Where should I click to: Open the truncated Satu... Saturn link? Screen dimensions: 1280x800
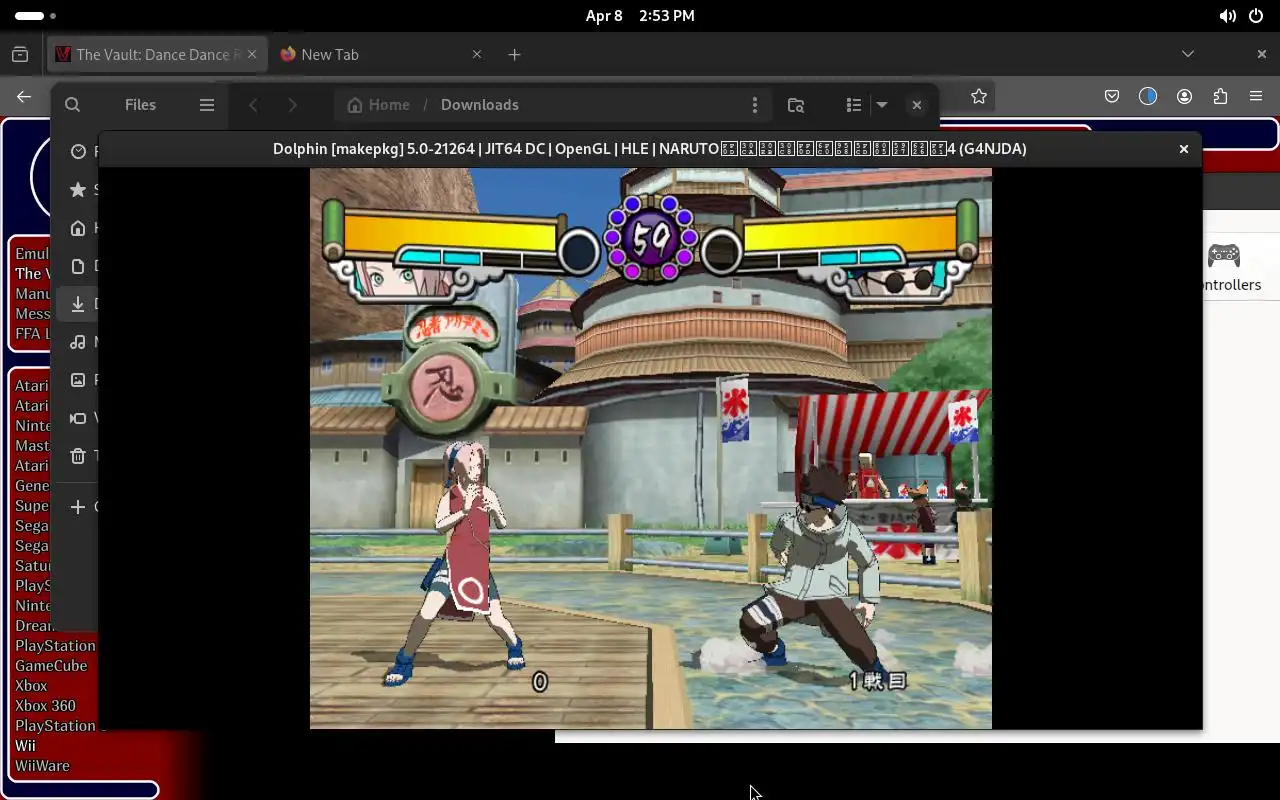32,566
